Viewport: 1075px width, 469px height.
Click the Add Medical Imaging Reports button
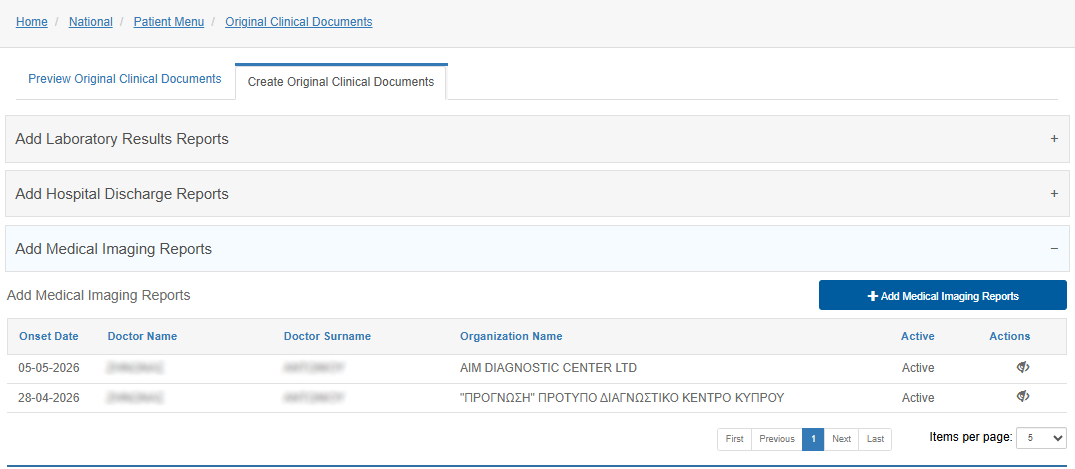tap(943, 296)
